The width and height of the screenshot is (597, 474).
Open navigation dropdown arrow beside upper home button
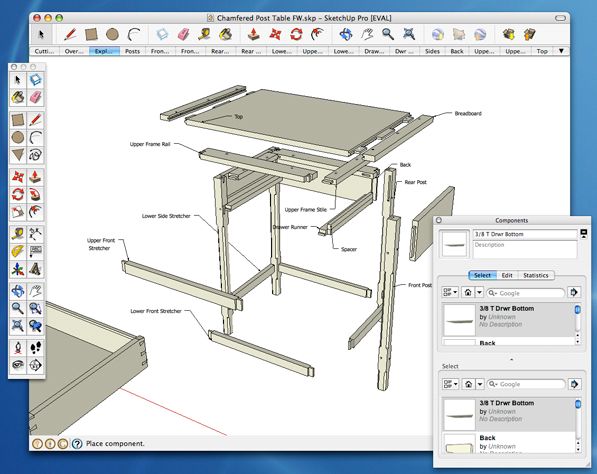tap(479, 292)
